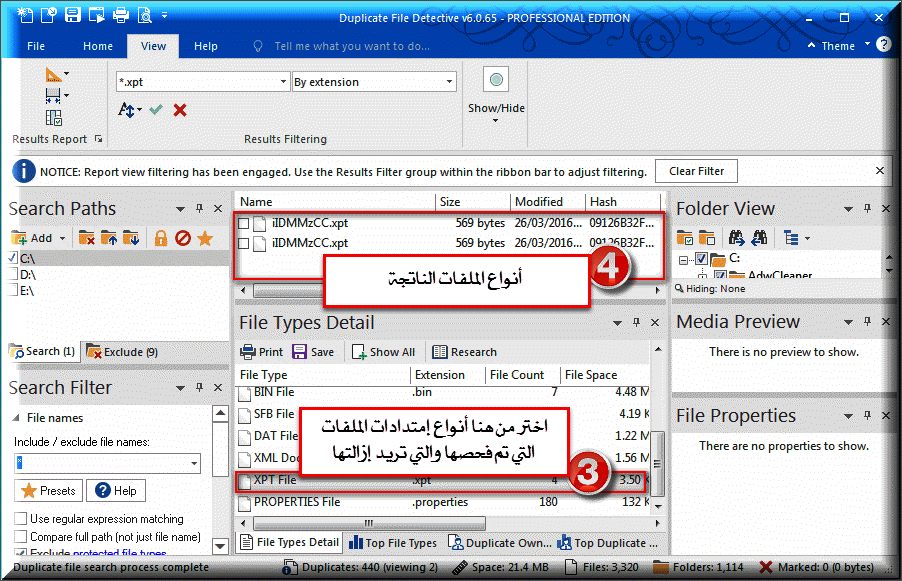Click the help question mark icon near Theme
Image resolution: width=902 pixels, height=581 pixels.
click(884, 45)
